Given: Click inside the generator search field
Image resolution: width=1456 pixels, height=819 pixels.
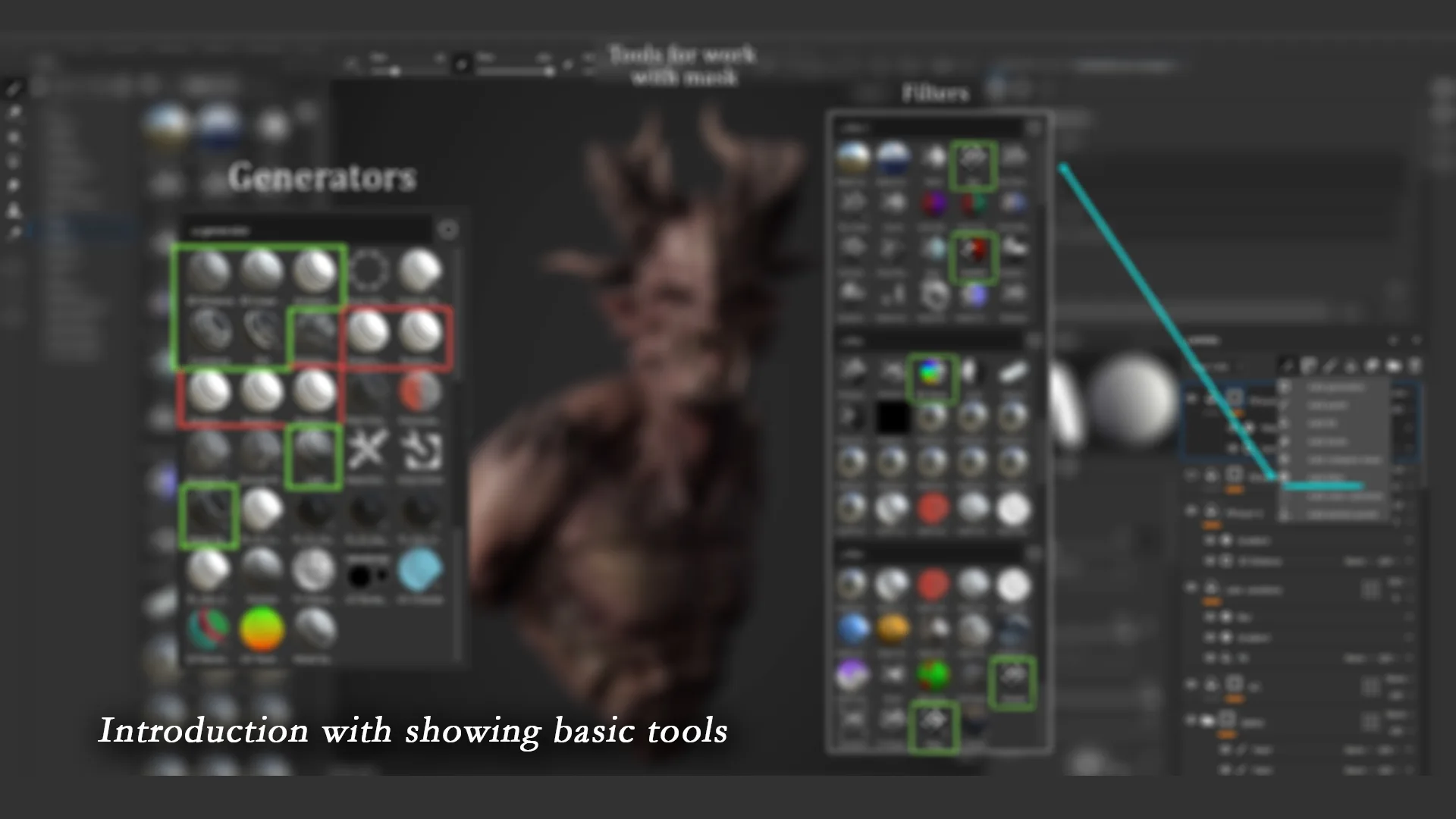Looking at the screenshot, I should coord(305,230).
